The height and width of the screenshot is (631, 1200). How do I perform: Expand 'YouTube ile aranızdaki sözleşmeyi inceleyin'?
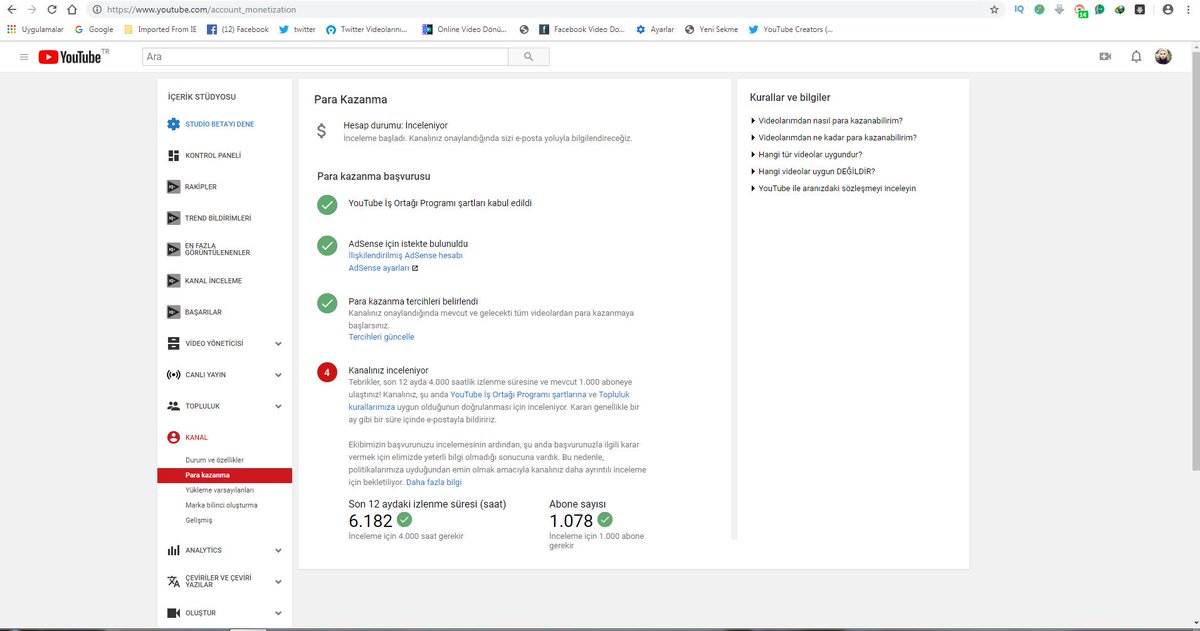point(833,188)
